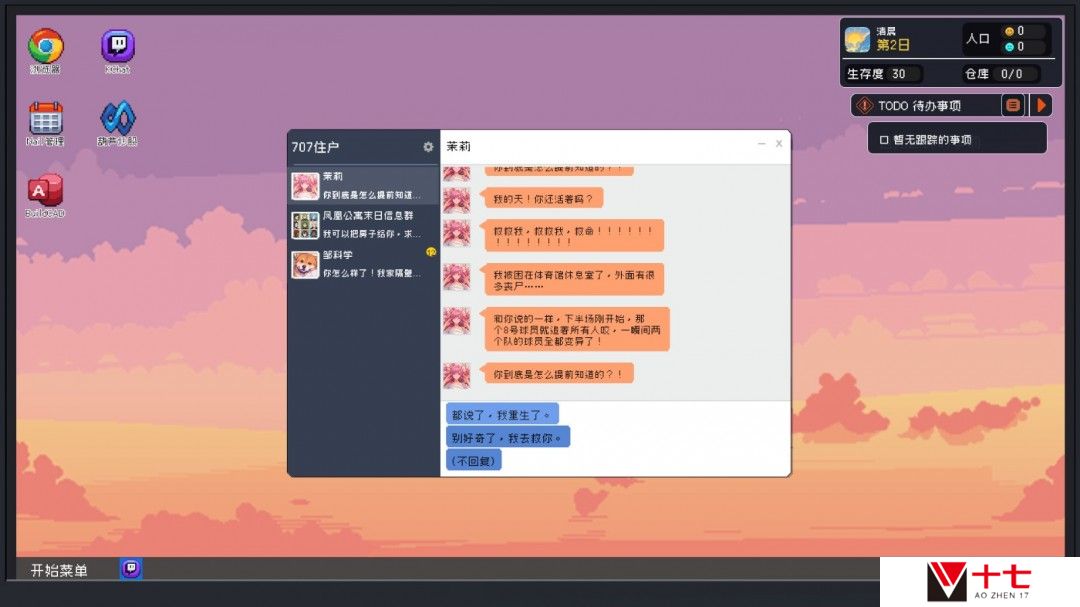This screenshot has width=1080, height=607.
Task: Open chat settings gear beside 707住户
Action: tap(428, 147)
